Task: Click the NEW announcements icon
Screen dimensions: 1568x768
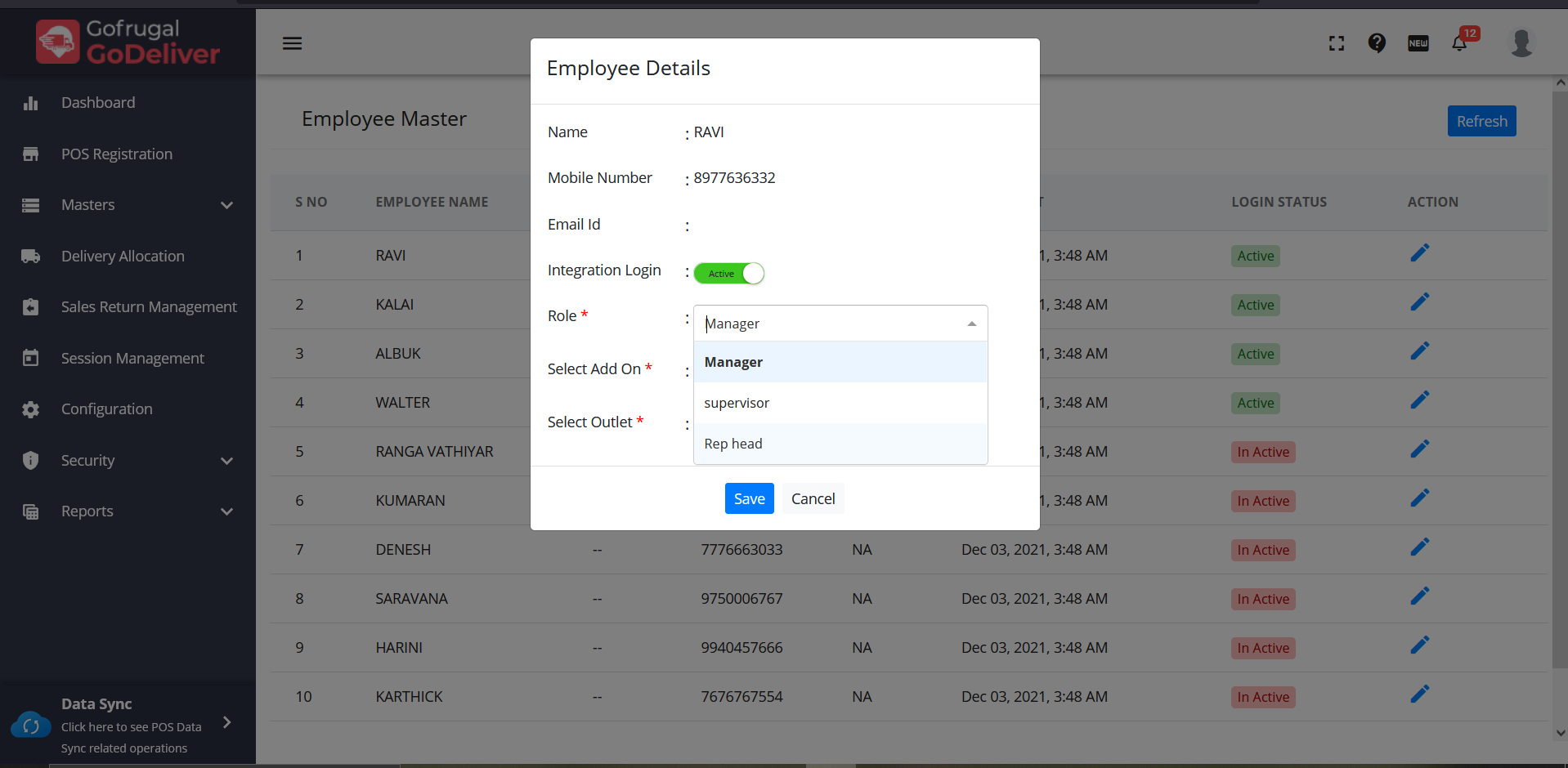Action: [1418, 43]
